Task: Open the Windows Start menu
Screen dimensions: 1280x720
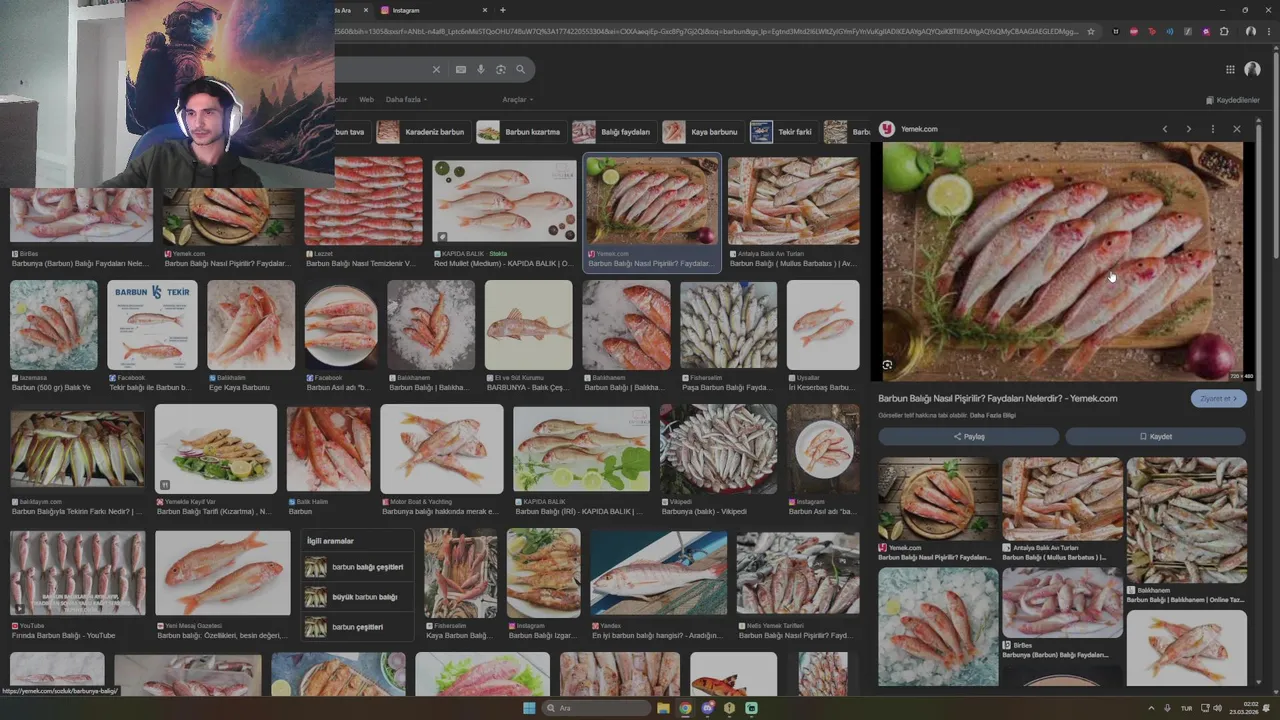Action: 529,708
